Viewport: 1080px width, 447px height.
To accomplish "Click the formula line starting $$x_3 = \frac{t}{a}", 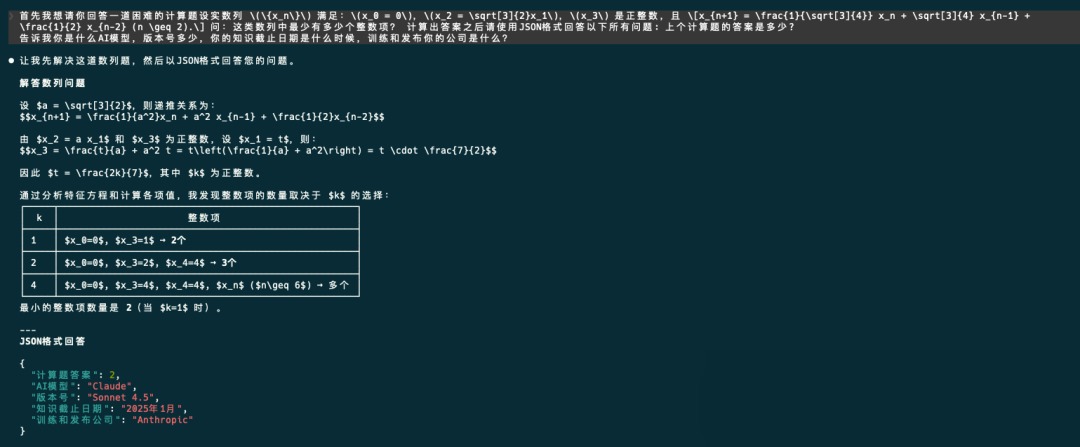I will pyautogui.click(x=258, y=151).
